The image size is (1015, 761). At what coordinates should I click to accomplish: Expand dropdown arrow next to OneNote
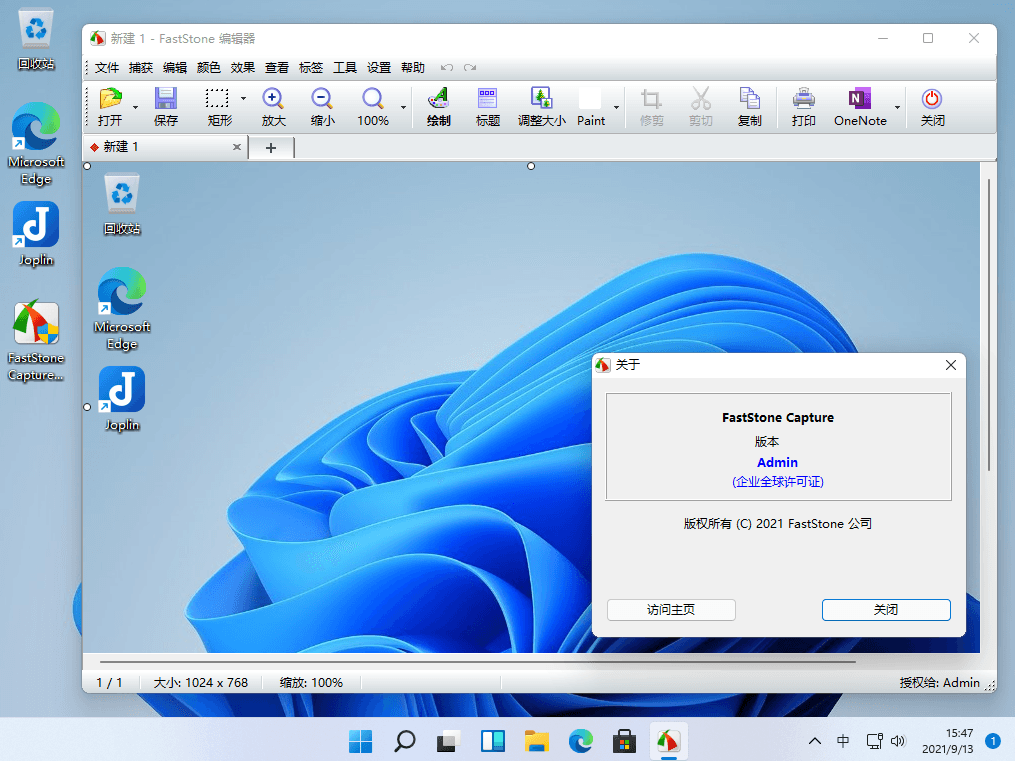(x=897, y=107)
